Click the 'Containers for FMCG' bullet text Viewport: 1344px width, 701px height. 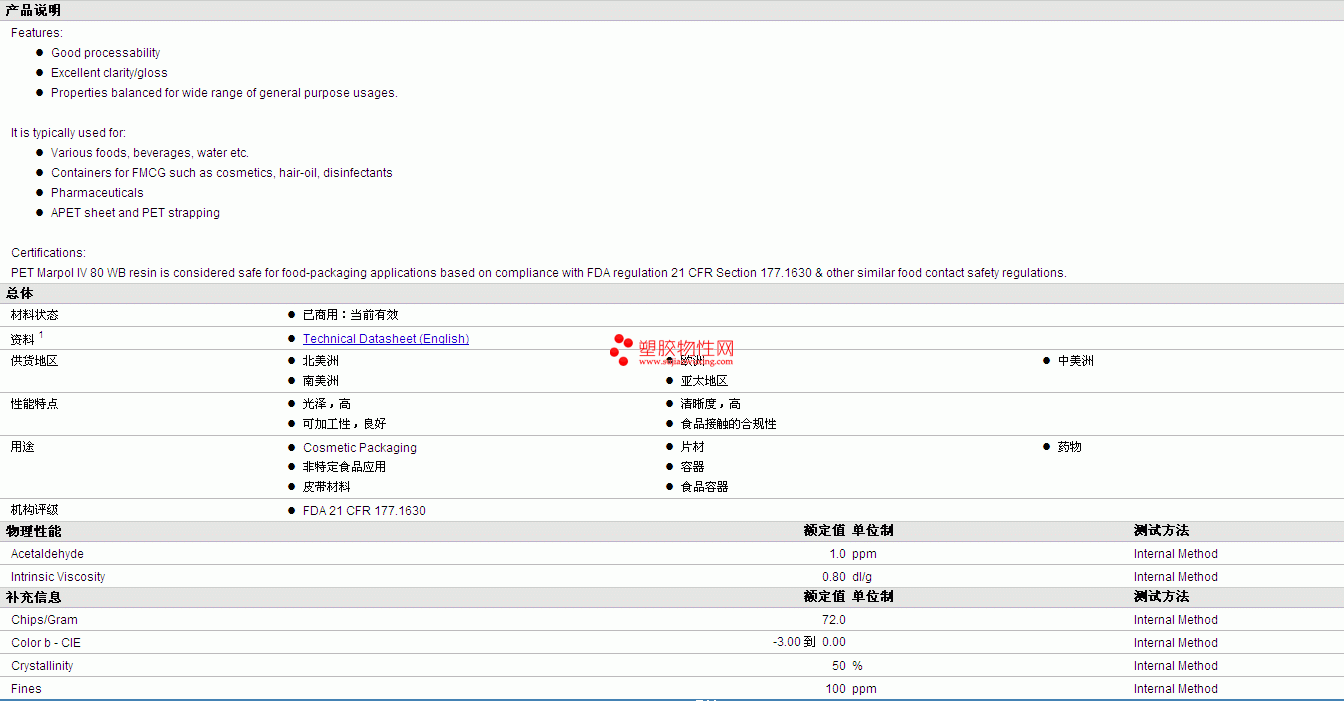(x=221, y=173)
